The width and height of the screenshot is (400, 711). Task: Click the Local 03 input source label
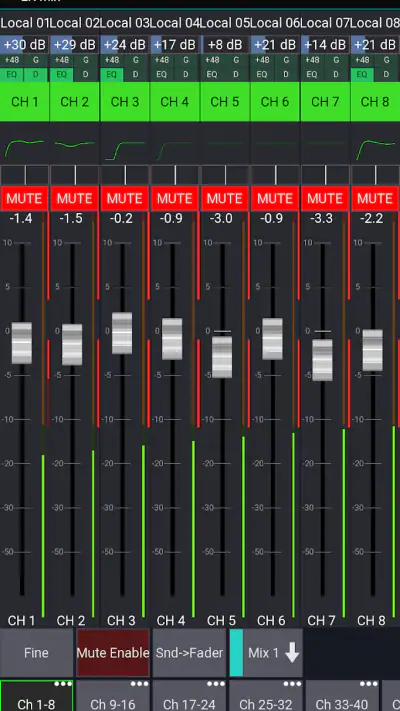[x=125, y=23]
